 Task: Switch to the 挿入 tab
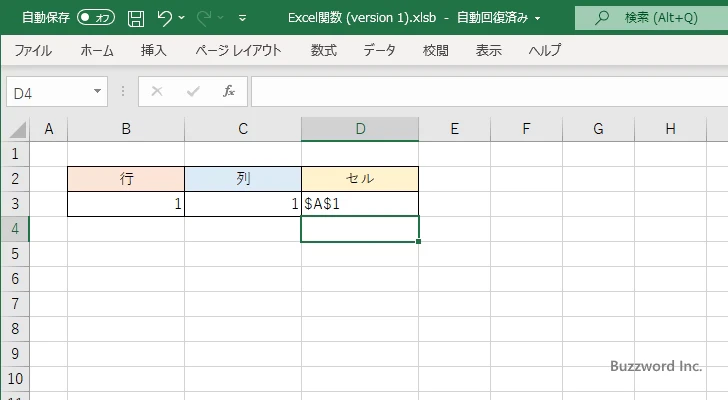[x=154, y=50]
